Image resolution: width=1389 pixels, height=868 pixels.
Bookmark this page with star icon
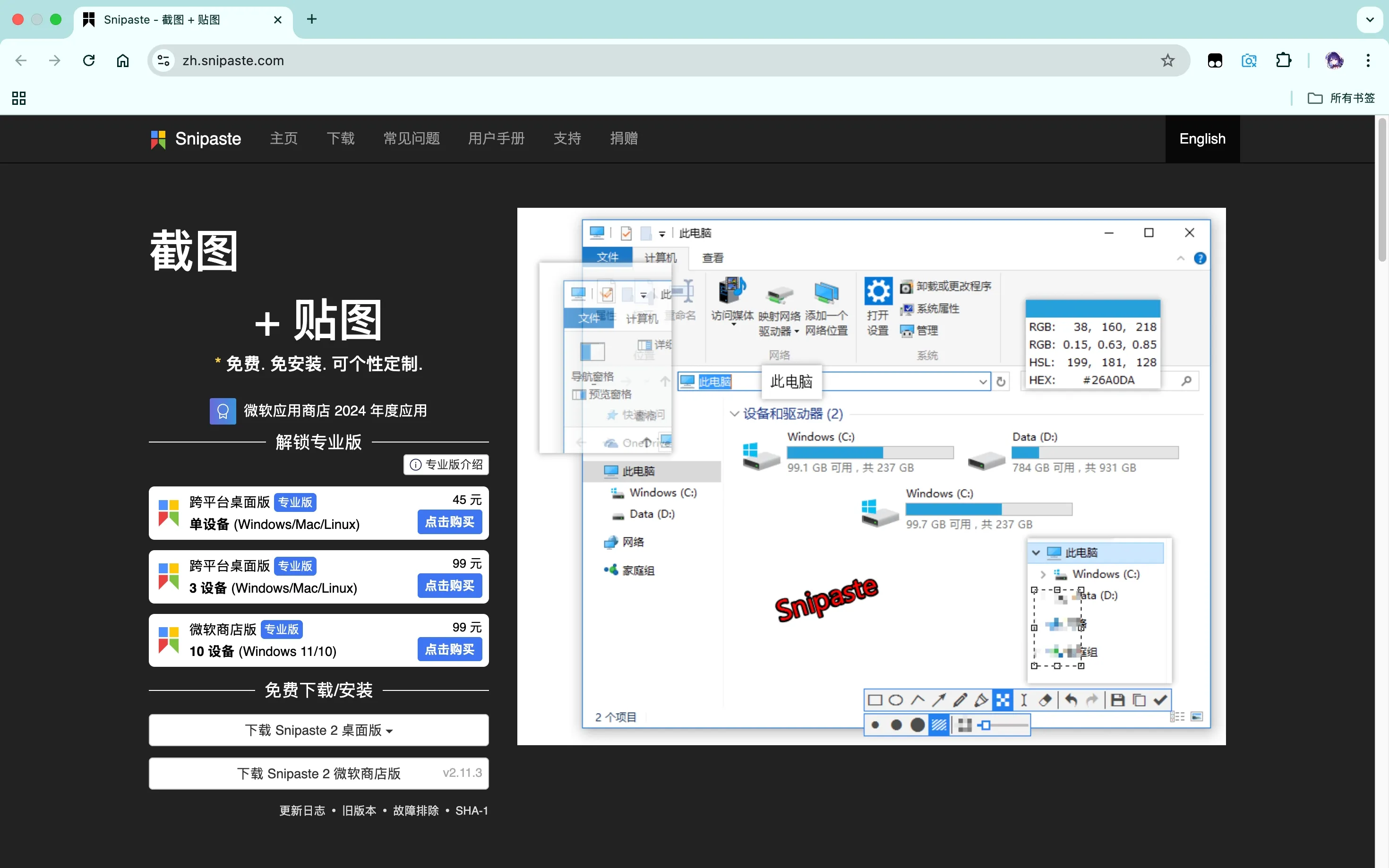click(x=1167, y=60)
